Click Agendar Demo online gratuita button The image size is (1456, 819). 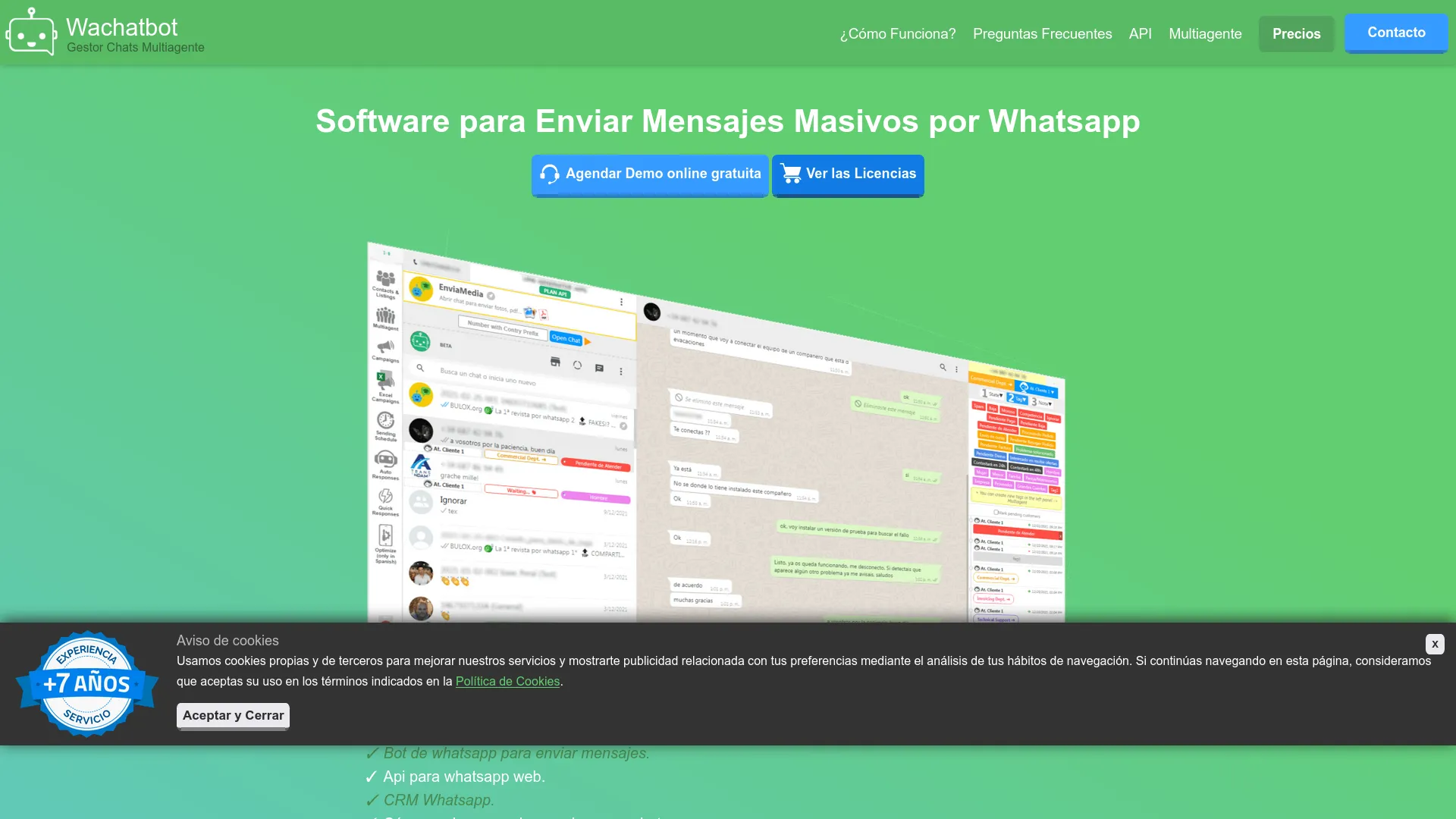coord(650,175)
